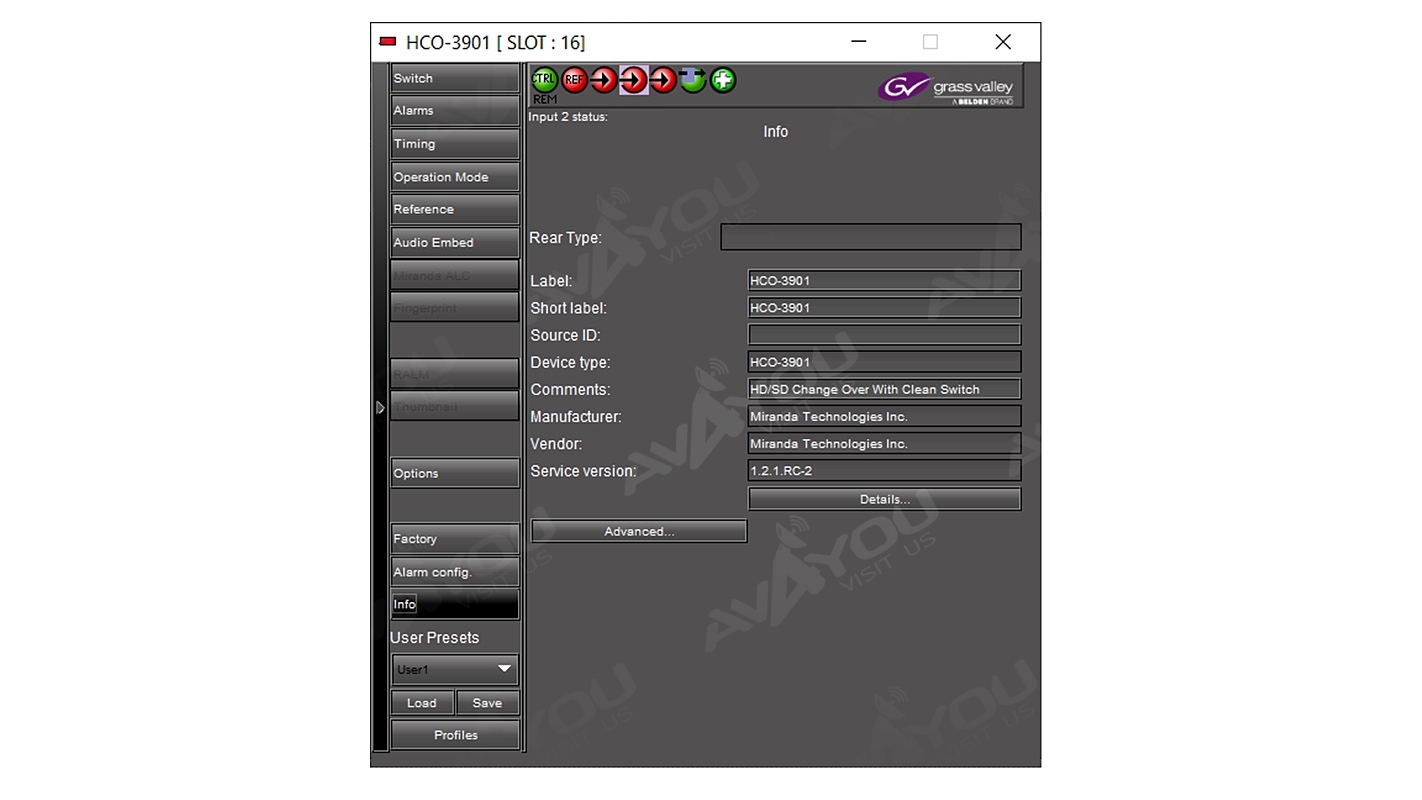The width and height of the screenshot is (1422, 800).
Task: Collapse the side panel with the left-edge arrow
Action: point(380,408)
